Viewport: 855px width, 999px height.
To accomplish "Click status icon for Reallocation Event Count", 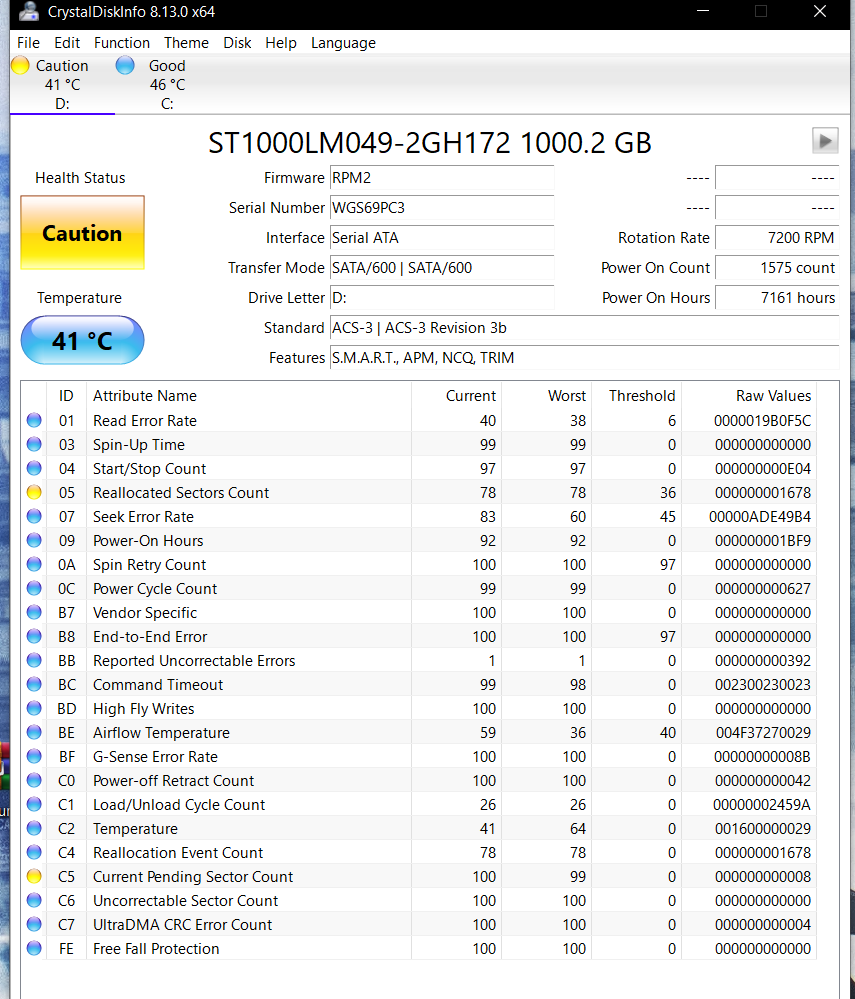I will coord(34,852).
